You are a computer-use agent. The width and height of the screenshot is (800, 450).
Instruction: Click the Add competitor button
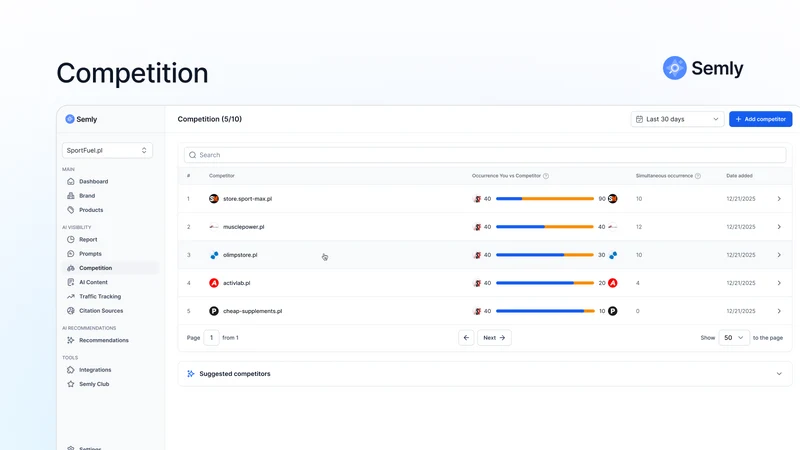[x=760, y=119]
